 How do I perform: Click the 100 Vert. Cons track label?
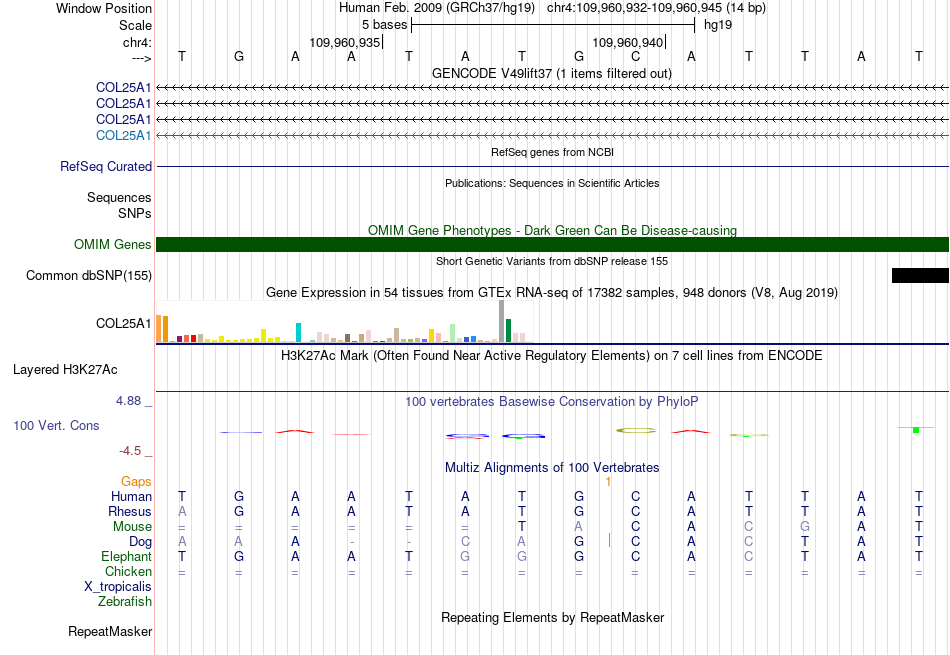[x=56, y=426]
